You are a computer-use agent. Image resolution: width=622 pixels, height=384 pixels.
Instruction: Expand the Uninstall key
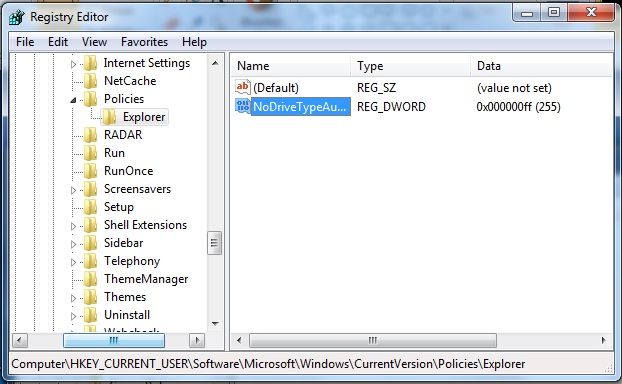73,316
